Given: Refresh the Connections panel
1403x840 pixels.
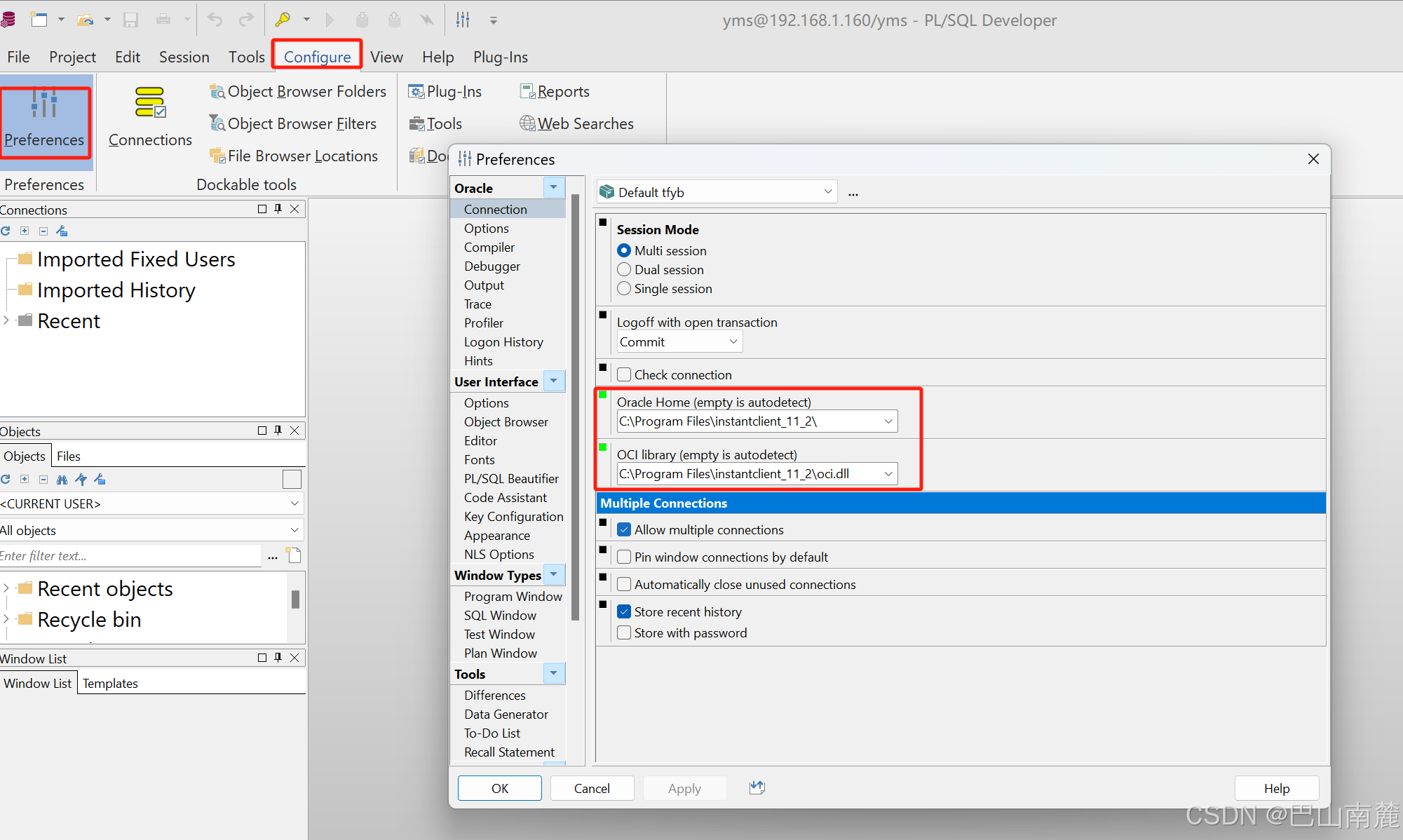Looking at the screenshot, I should [6, 231].
